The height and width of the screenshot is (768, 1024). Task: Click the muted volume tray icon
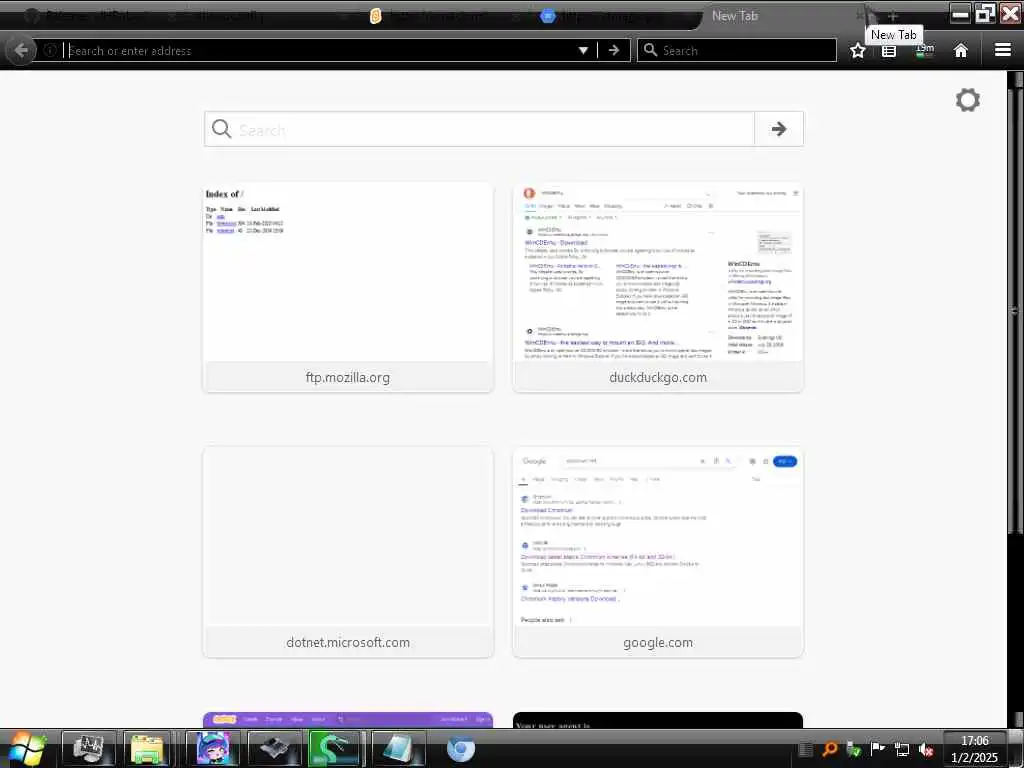(925, 749)
